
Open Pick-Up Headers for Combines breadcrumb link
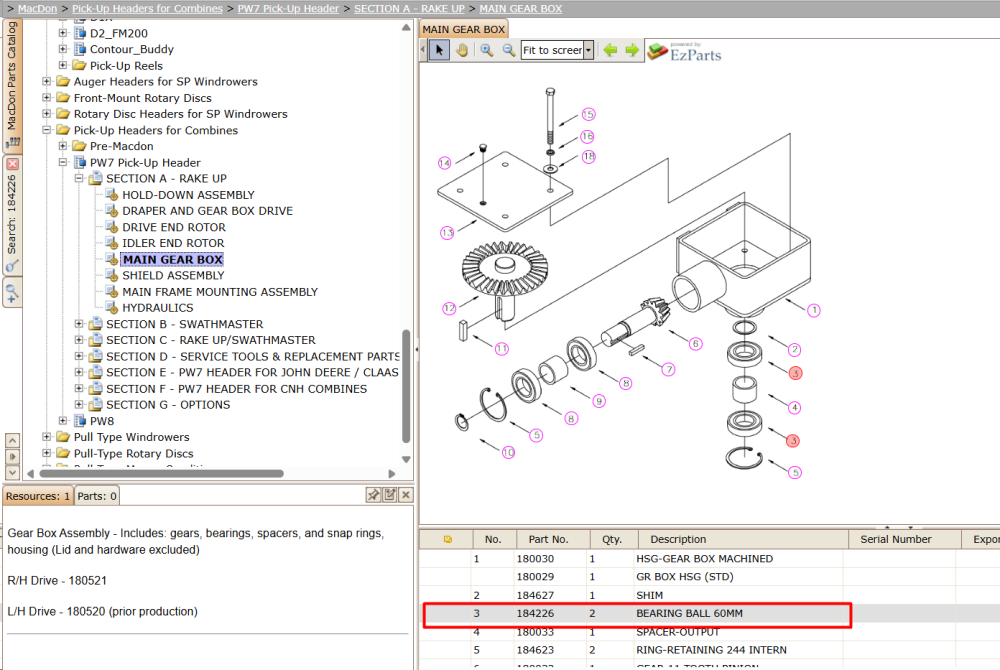click(147, 8)
